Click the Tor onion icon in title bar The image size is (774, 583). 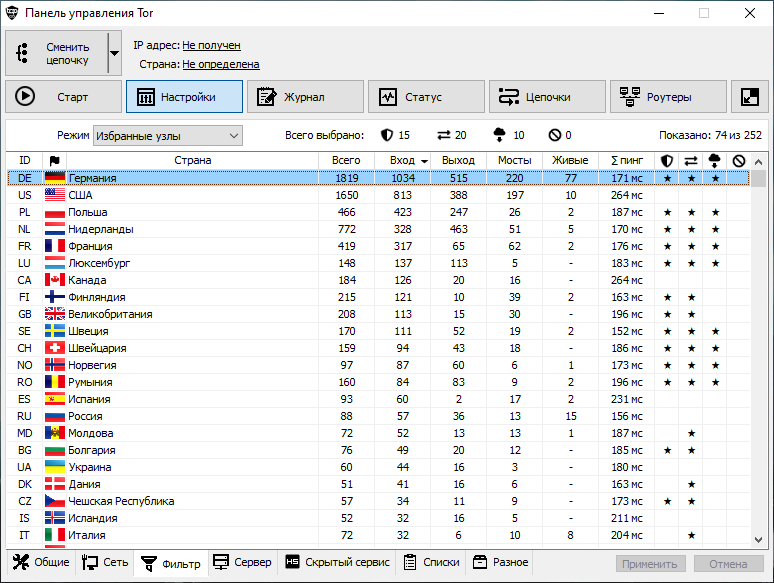12,13
